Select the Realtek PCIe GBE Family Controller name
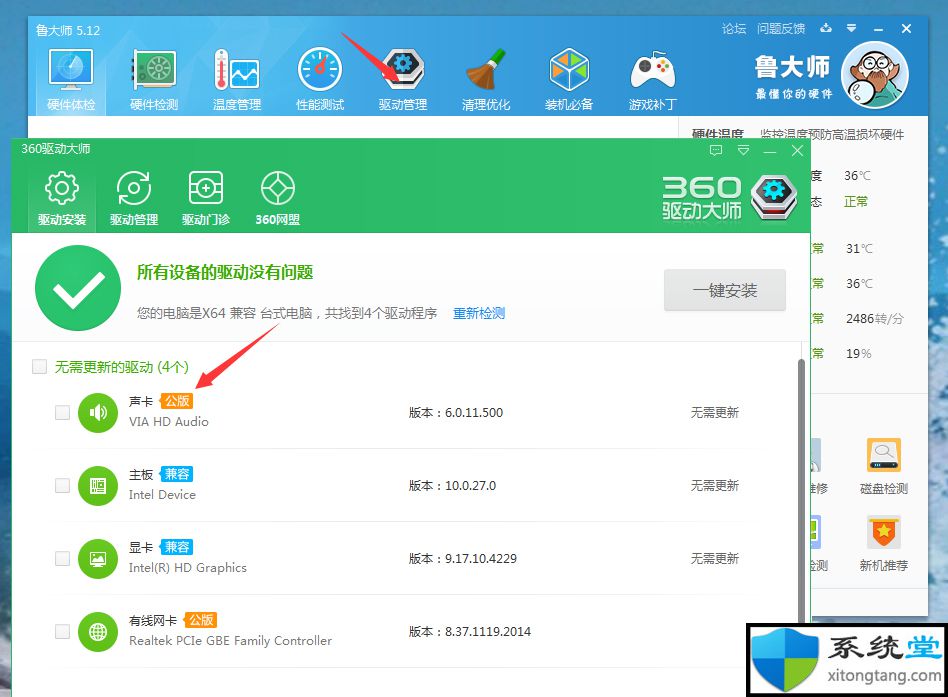 230,641
